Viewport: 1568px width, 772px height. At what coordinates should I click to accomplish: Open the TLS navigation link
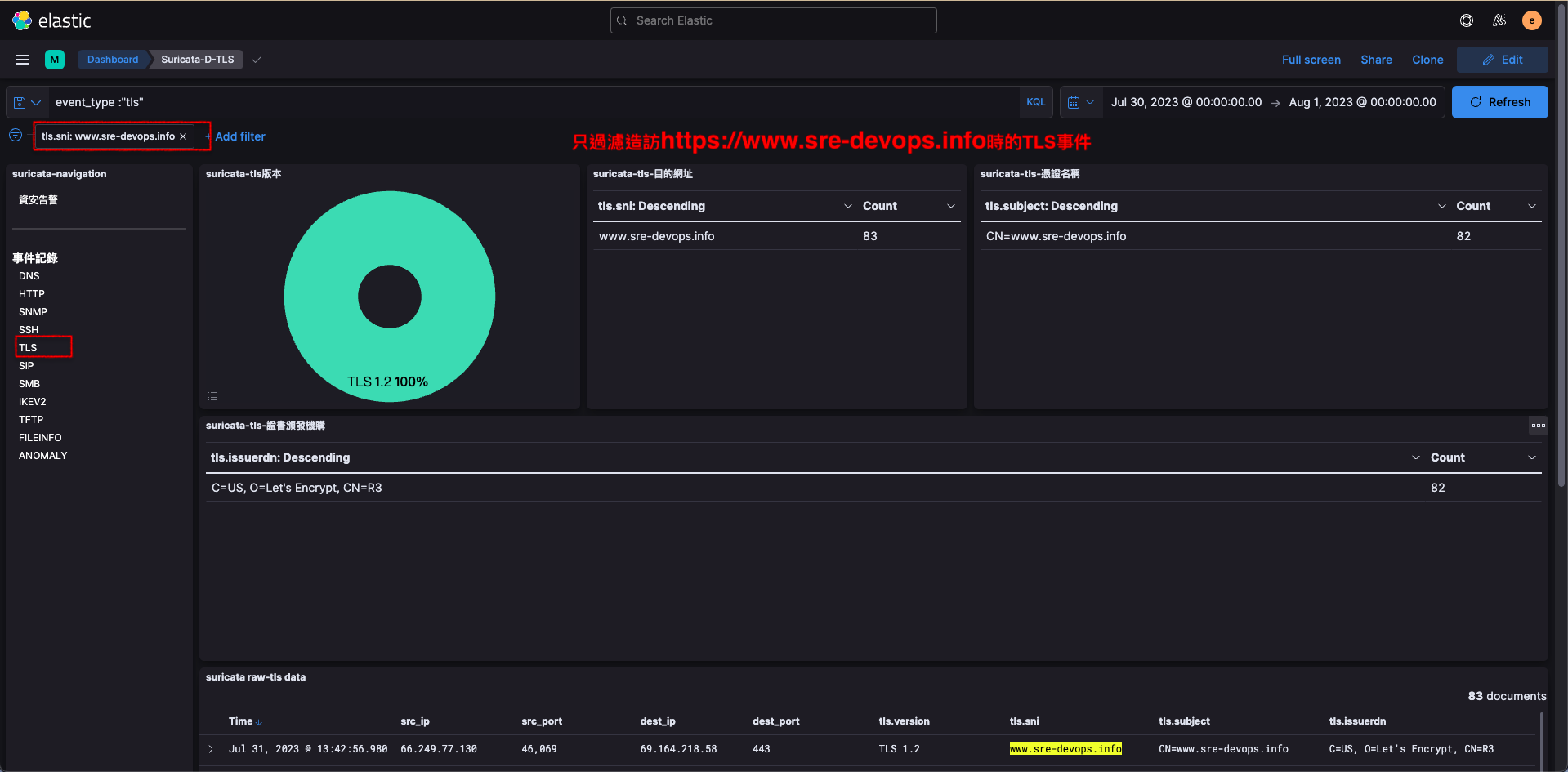click(28, 348)
